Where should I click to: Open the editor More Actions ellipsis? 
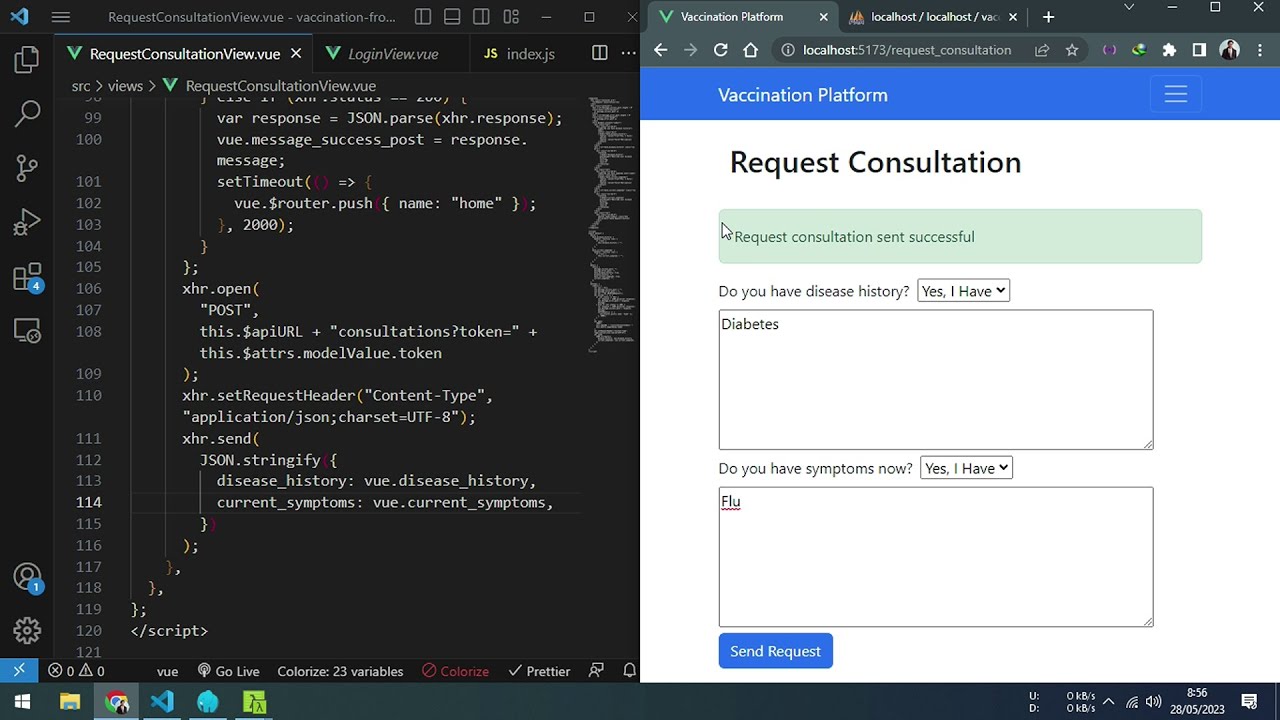[x=628, y=53]
